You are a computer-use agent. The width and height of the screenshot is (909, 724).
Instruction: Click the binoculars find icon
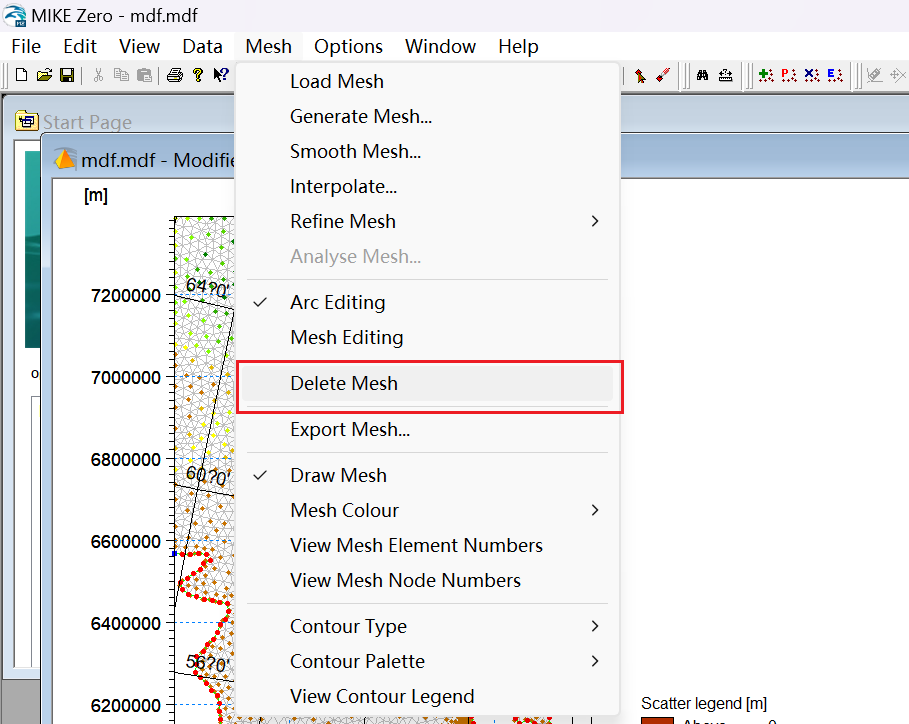coord(703,75)
